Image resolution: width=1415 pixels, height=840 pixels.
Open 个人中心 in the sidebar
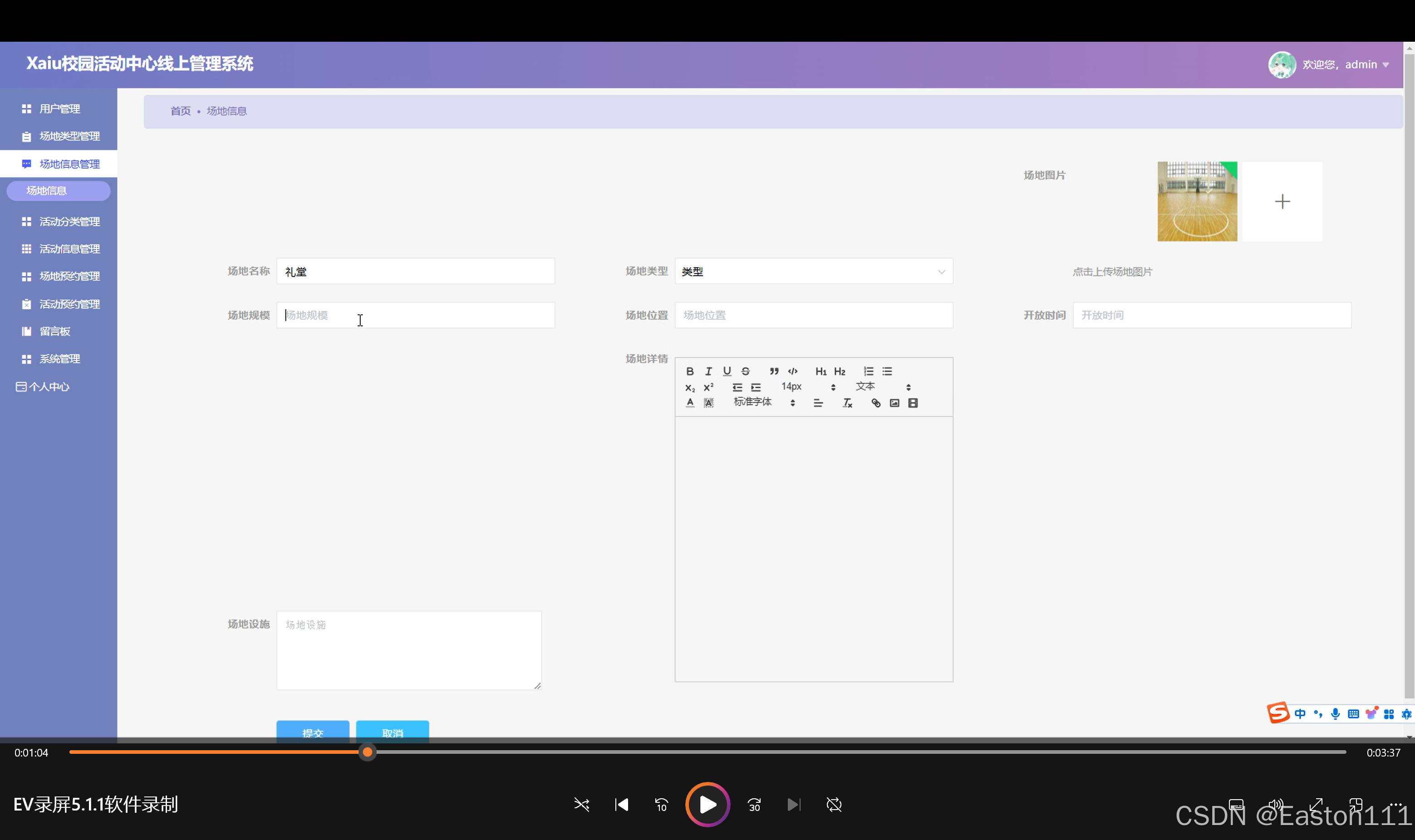pyautogui.click(x=59, y=387)
